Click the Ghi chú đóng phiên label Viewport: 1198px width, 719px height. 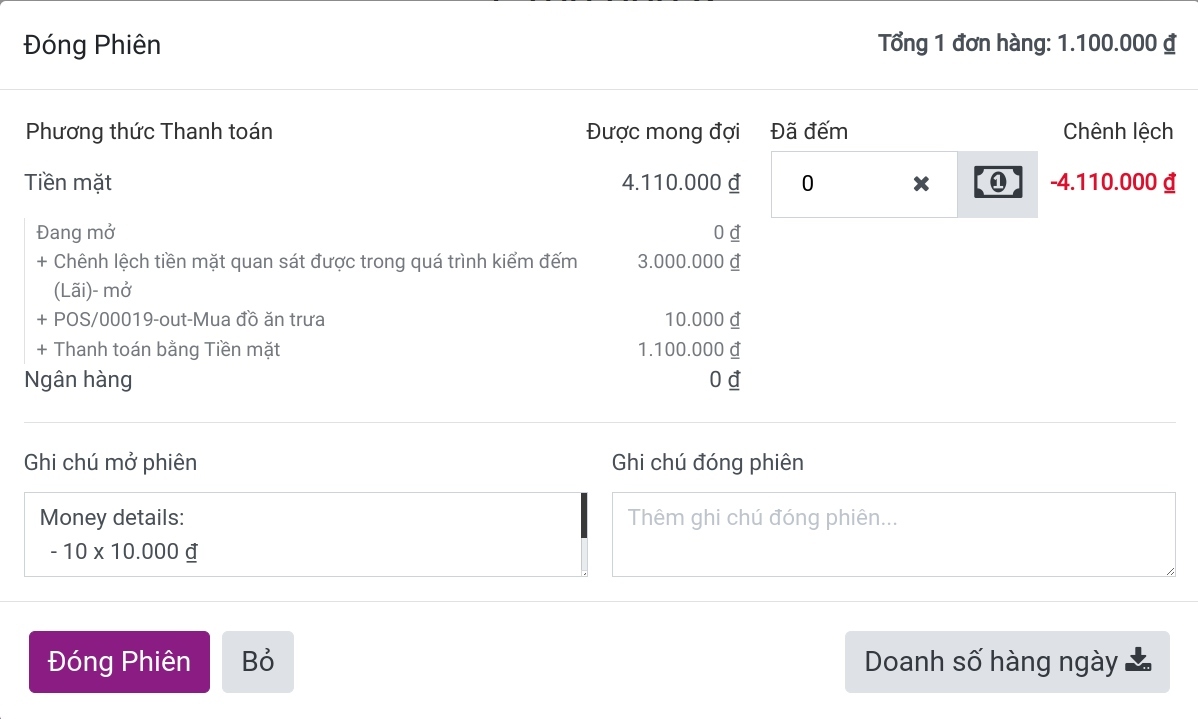[x=707, y=462]
